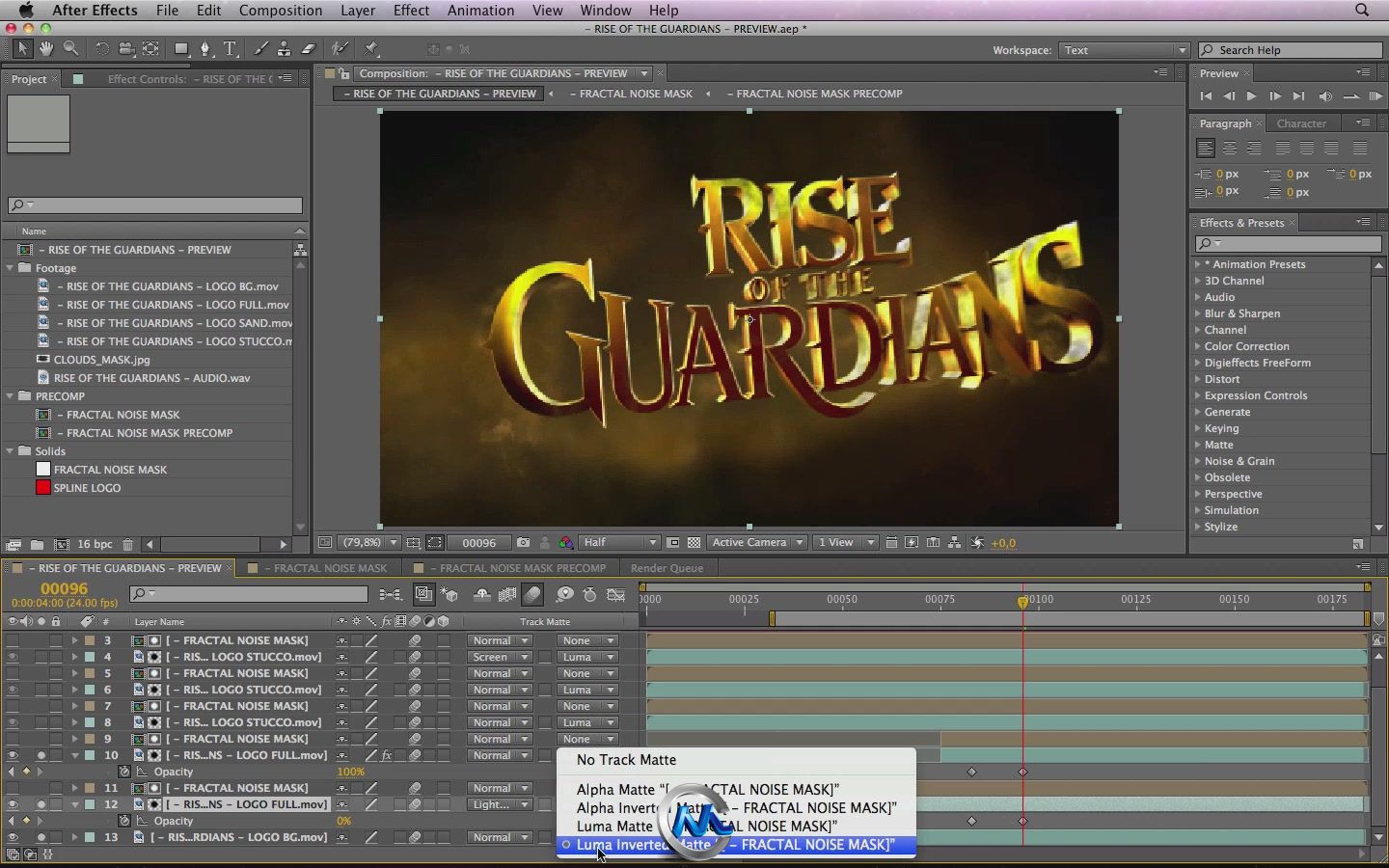Open the Composition menu

[281, 10]
